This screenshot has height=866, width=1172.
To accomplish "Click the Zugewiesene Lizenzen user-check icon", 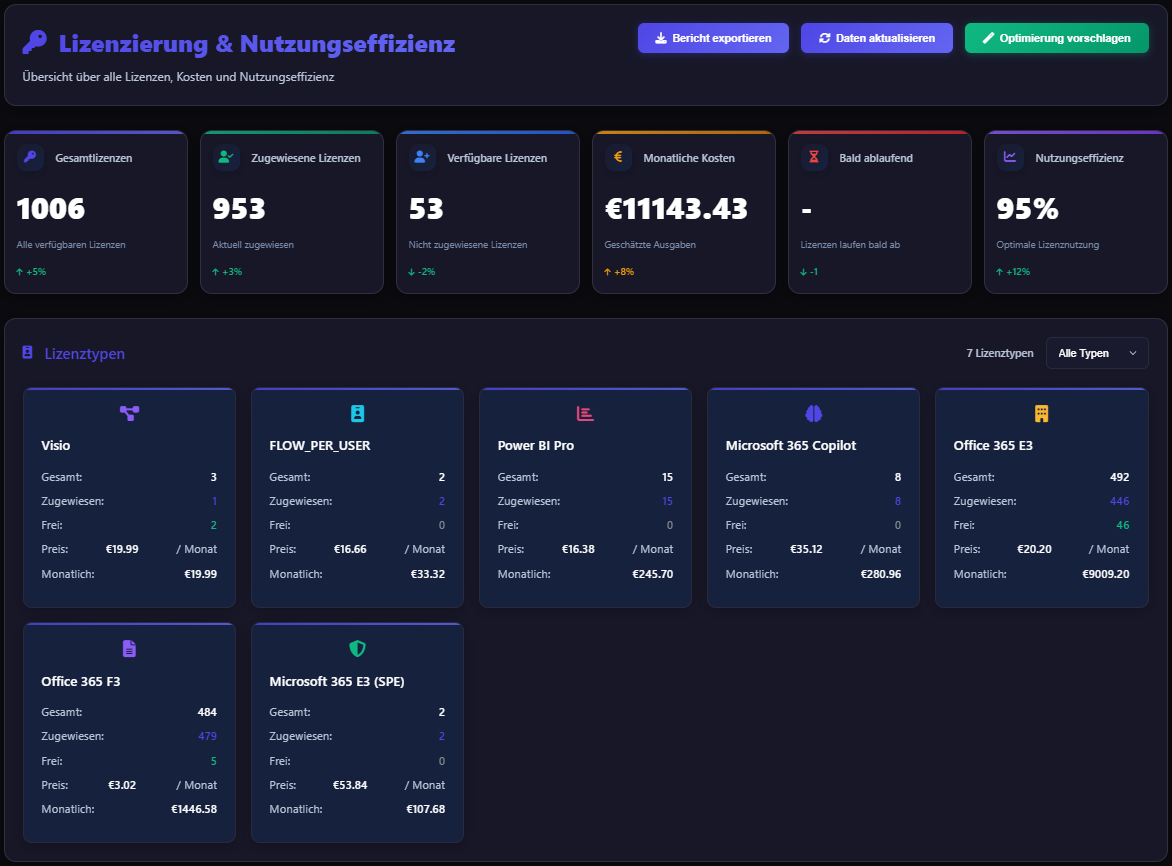I will (x=226, y=157).
